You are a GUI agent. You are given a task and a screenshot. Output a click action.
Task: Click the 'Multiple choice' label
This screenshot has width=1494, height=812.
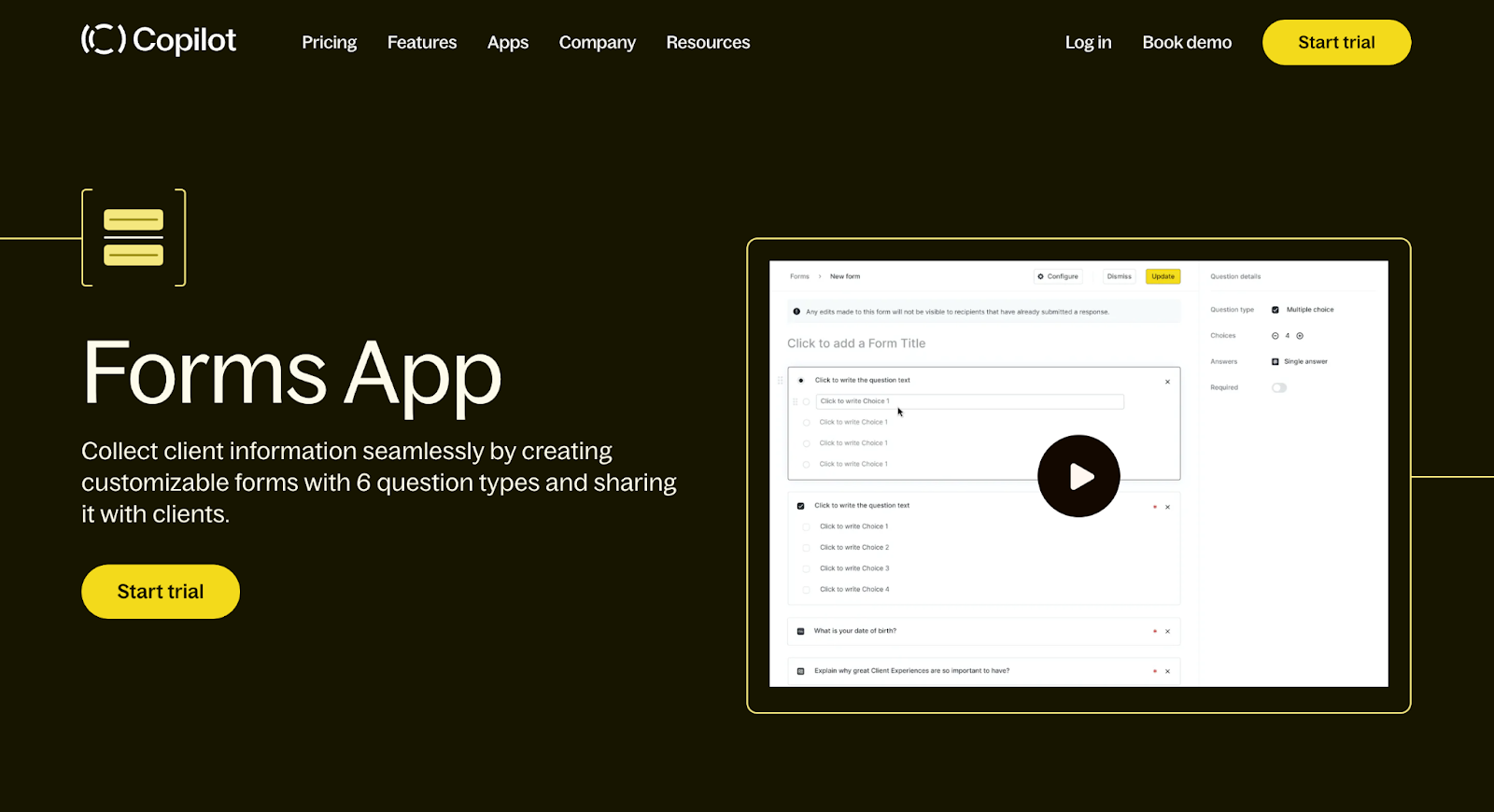1310,310
